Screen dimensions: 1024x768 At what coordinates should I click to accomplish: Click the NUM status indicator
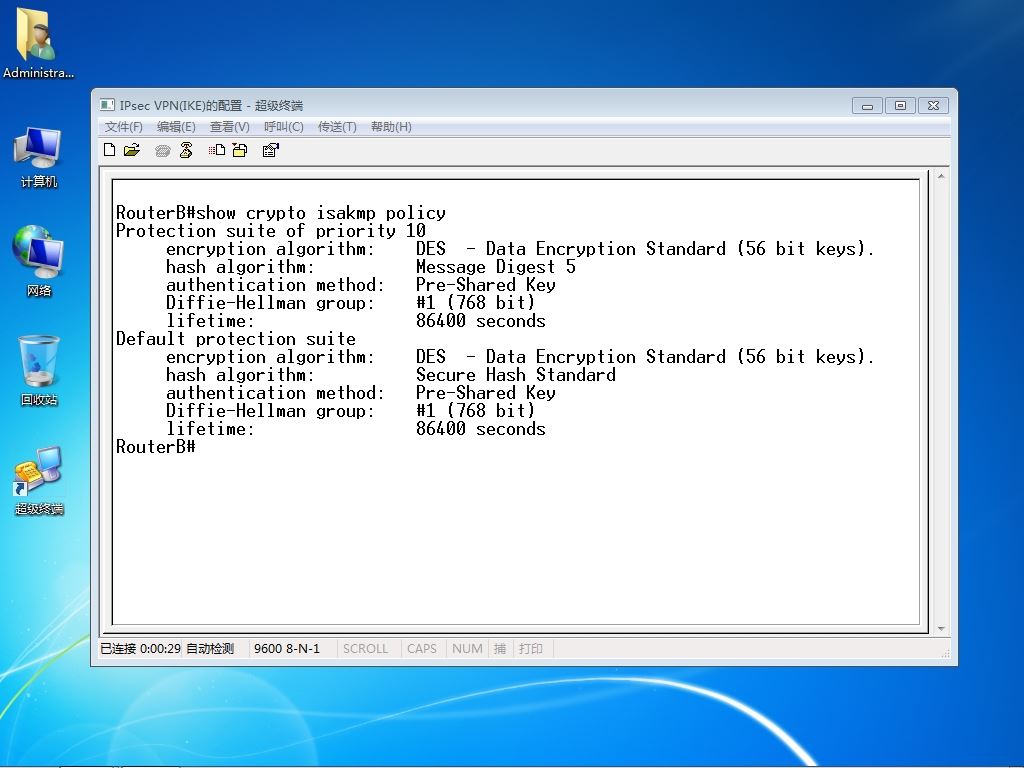point(467,648)
